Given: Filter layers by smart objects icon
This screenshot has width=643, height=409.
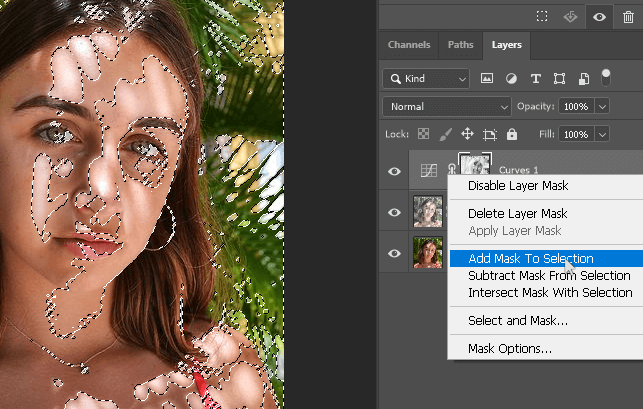Looking at the screenshot, I should click(584, 78).
